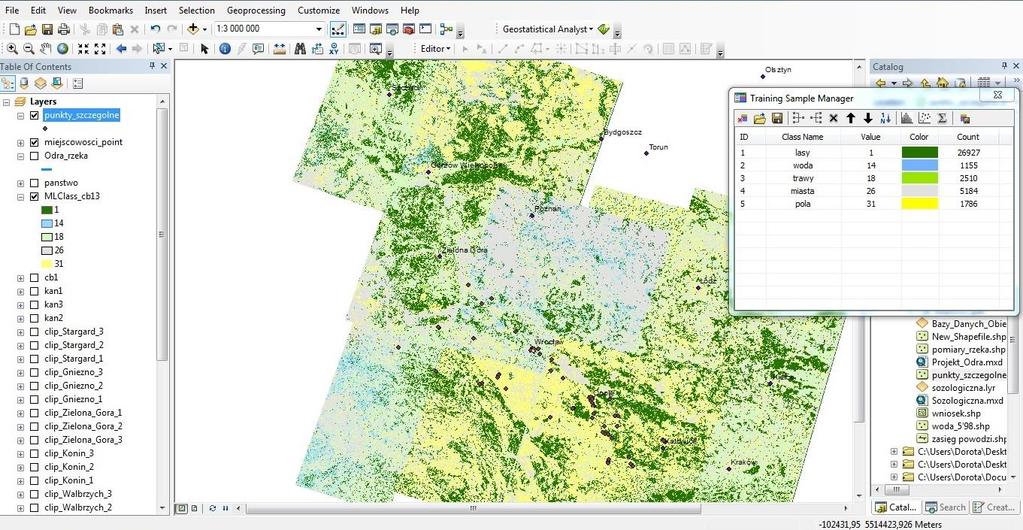Open the Add Data dropdown arrow
This screenshot has width=1023, height=530.
coord(204,29)
